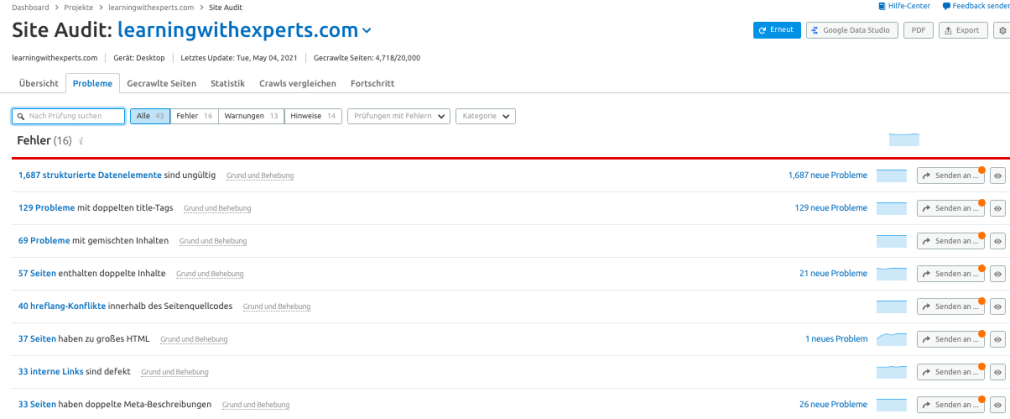The height and width of the screenshot is (419, 1010).
Task: Open 37 Seiten zu großes HTML link
Action: click(x=37, y=338)
